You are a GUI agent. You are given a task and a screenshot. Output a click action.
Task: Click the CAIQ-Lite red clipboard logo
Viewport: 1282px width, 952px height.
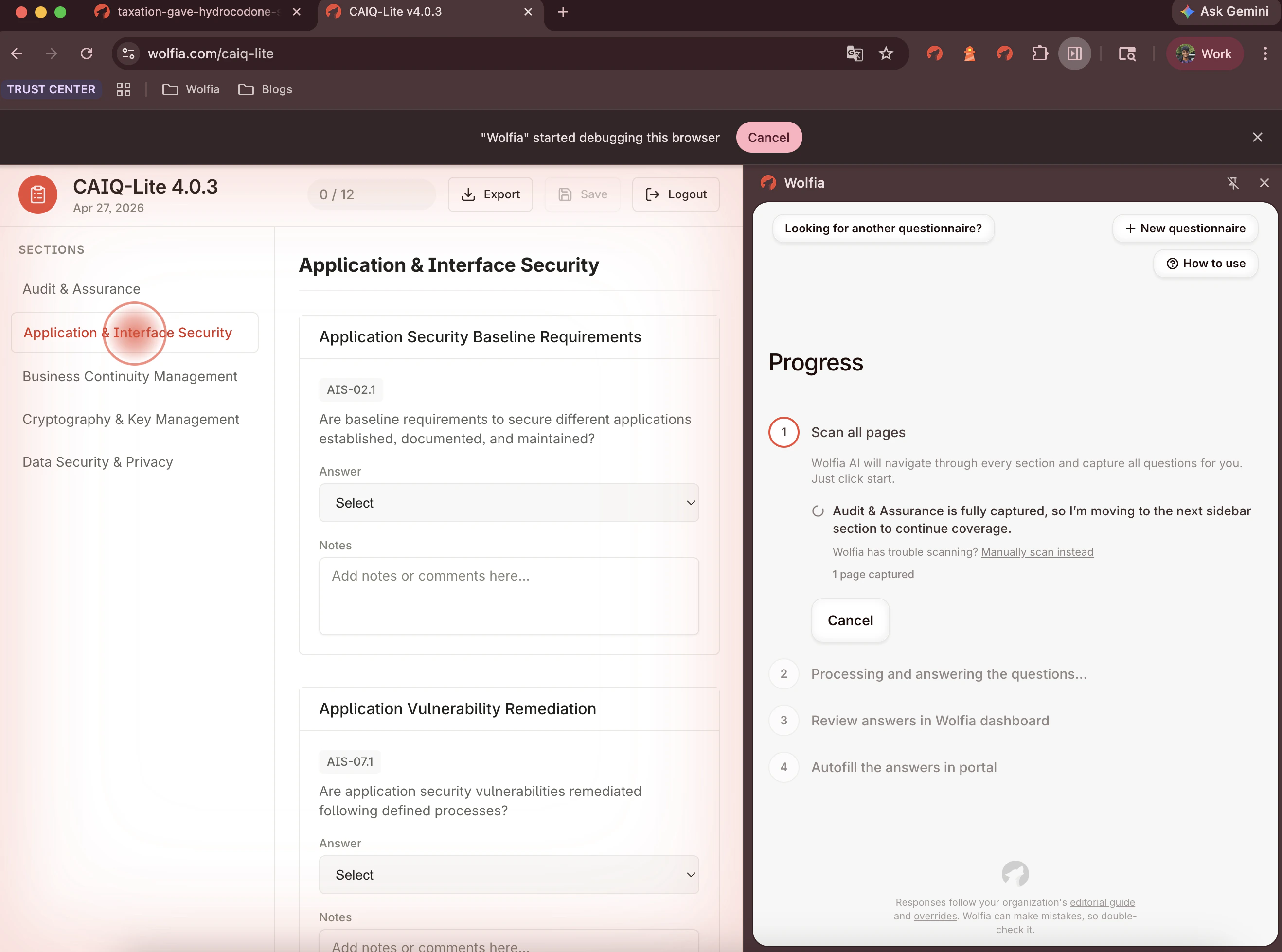[x=38, y=194]
